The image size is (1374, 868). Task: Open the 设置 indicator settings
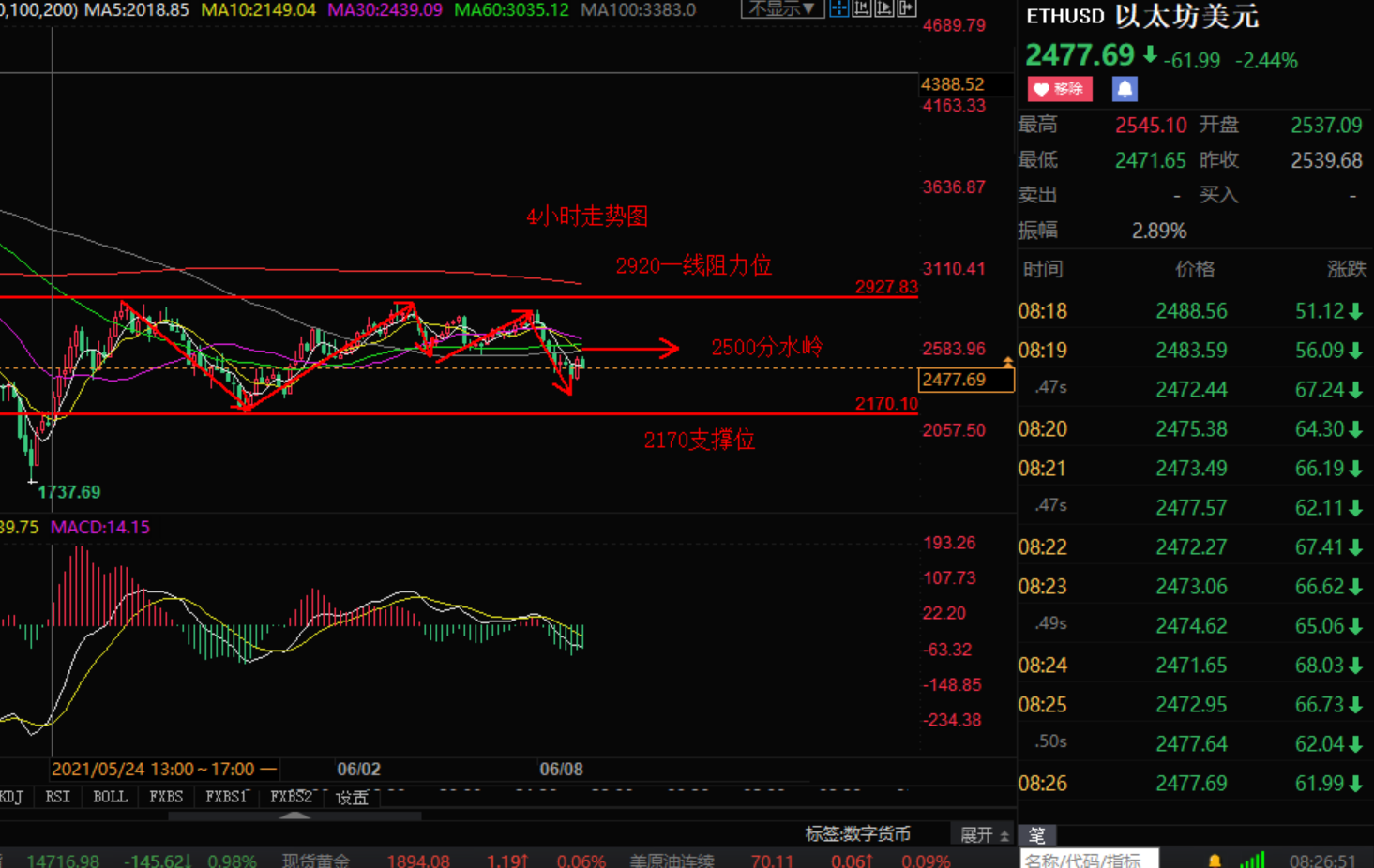[x=352, y=798]
